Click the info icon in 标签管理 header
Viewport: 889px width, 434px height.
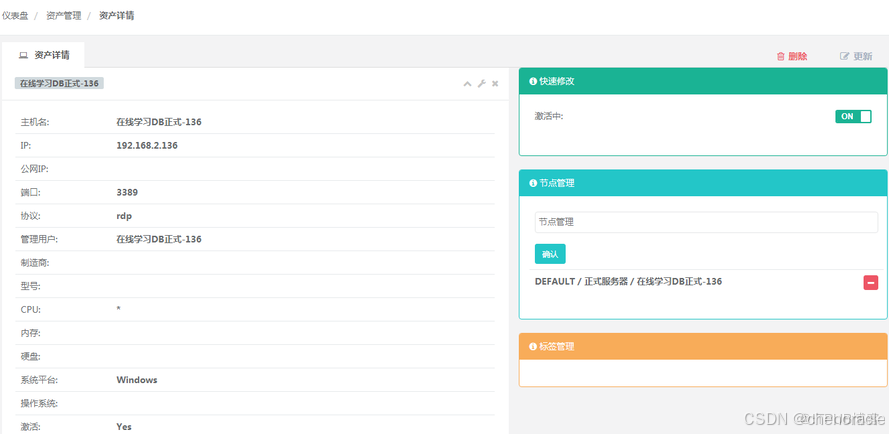(x=532, y=346)
